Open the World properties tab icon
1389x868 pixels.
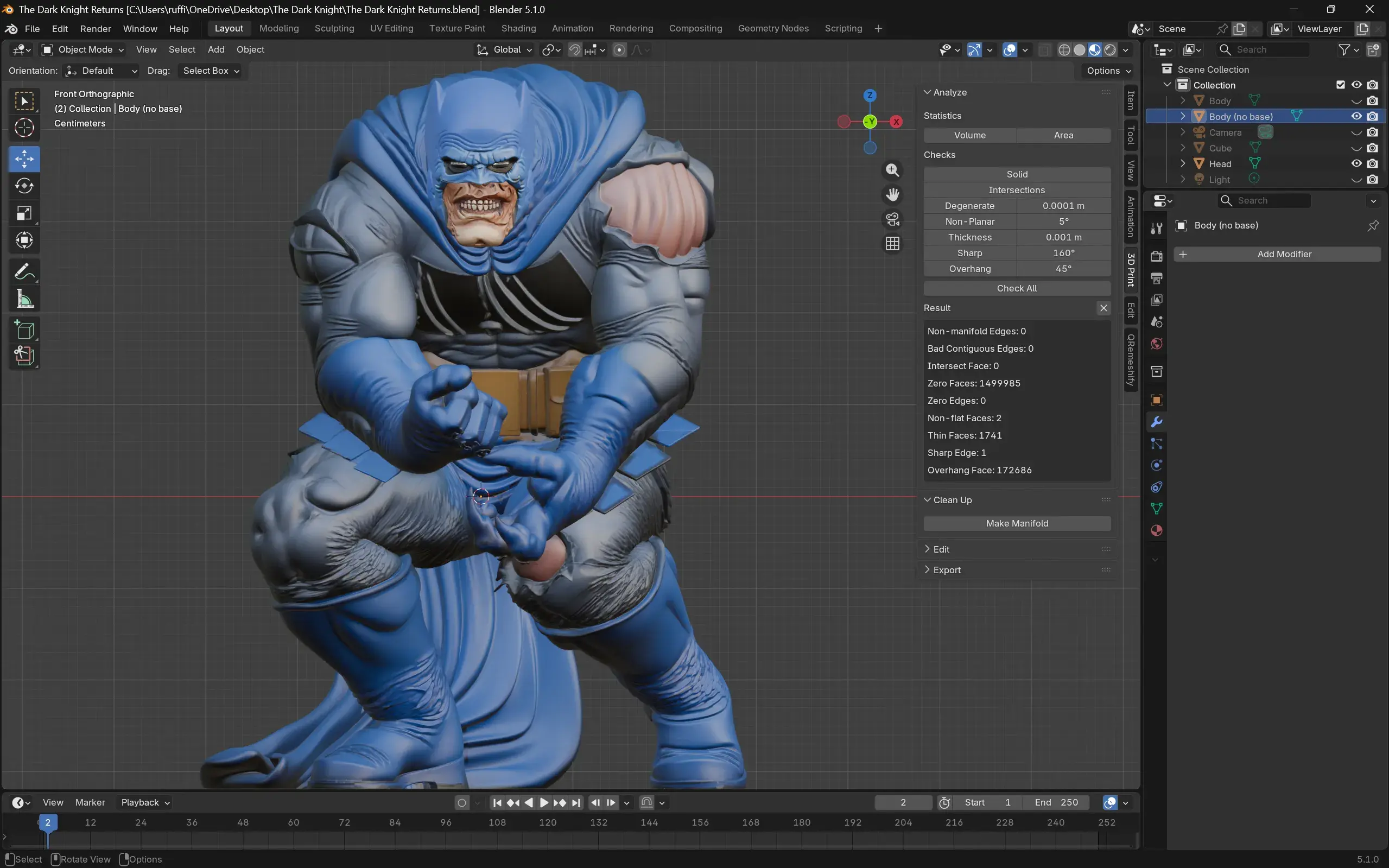tap(1157, 344)
